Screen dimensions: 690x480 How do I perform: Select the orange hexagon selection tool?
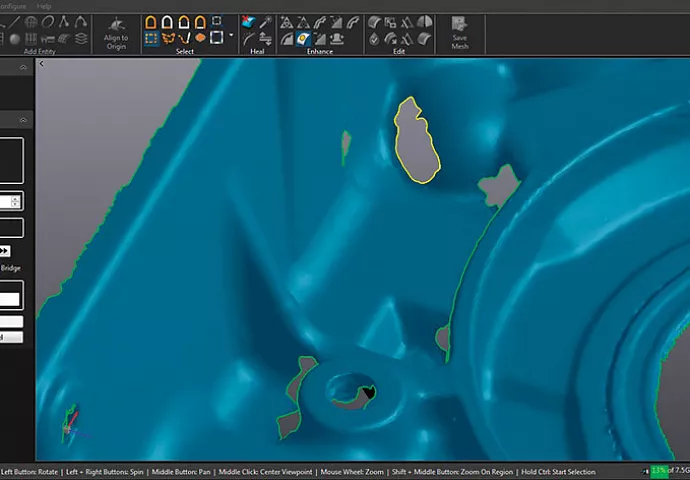pyautogui.click(x=201, y=39)
